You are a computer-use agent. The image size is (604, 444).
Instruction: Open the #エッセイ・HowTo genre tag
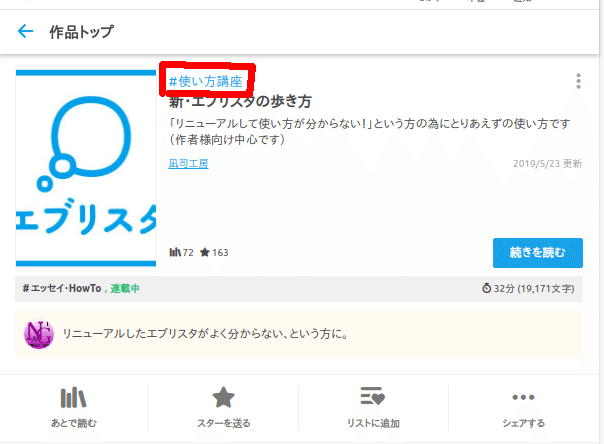62,288
